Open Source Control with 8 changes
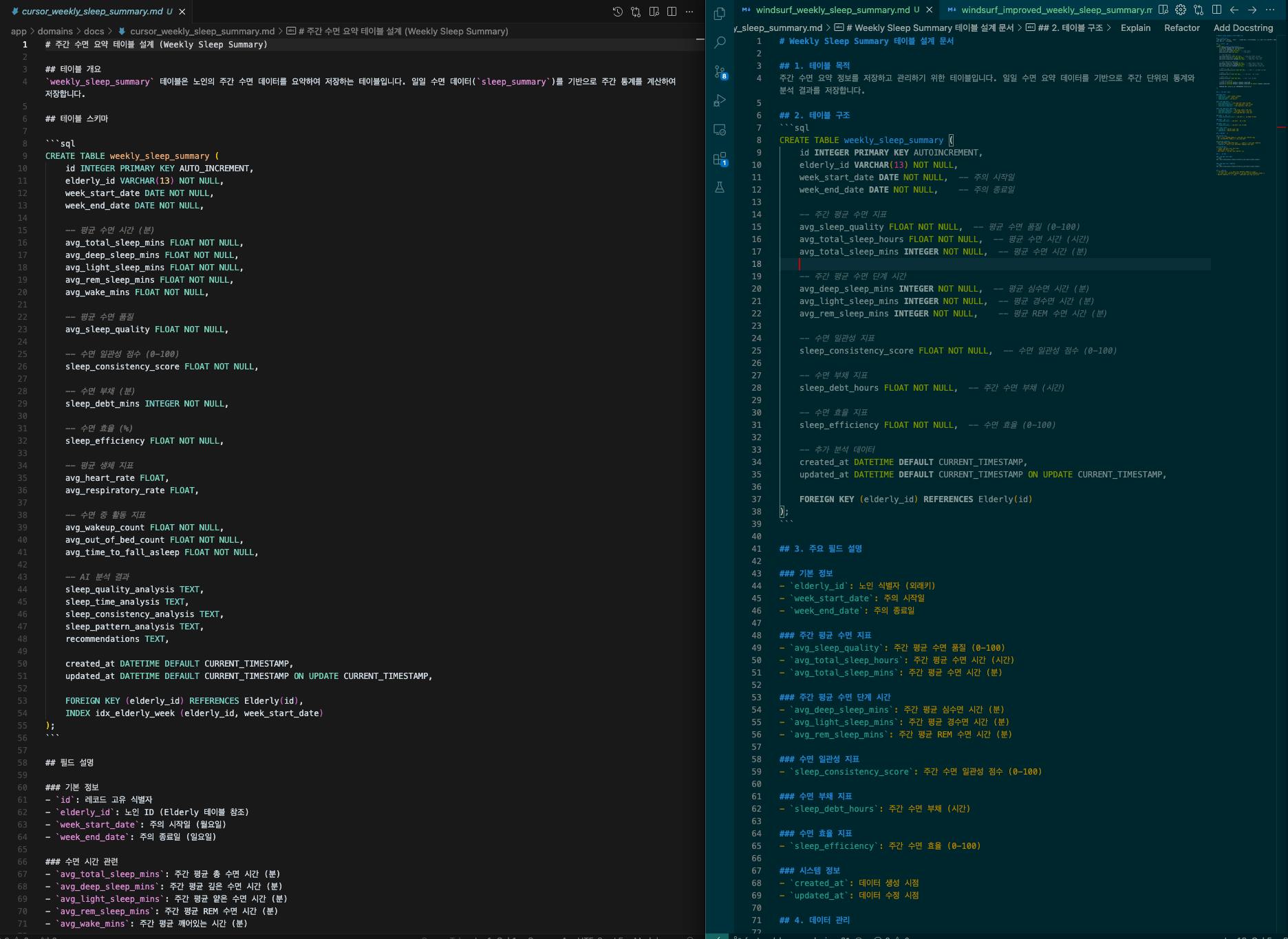Viewport: 1288px width, 939px height. pos(720,72)
